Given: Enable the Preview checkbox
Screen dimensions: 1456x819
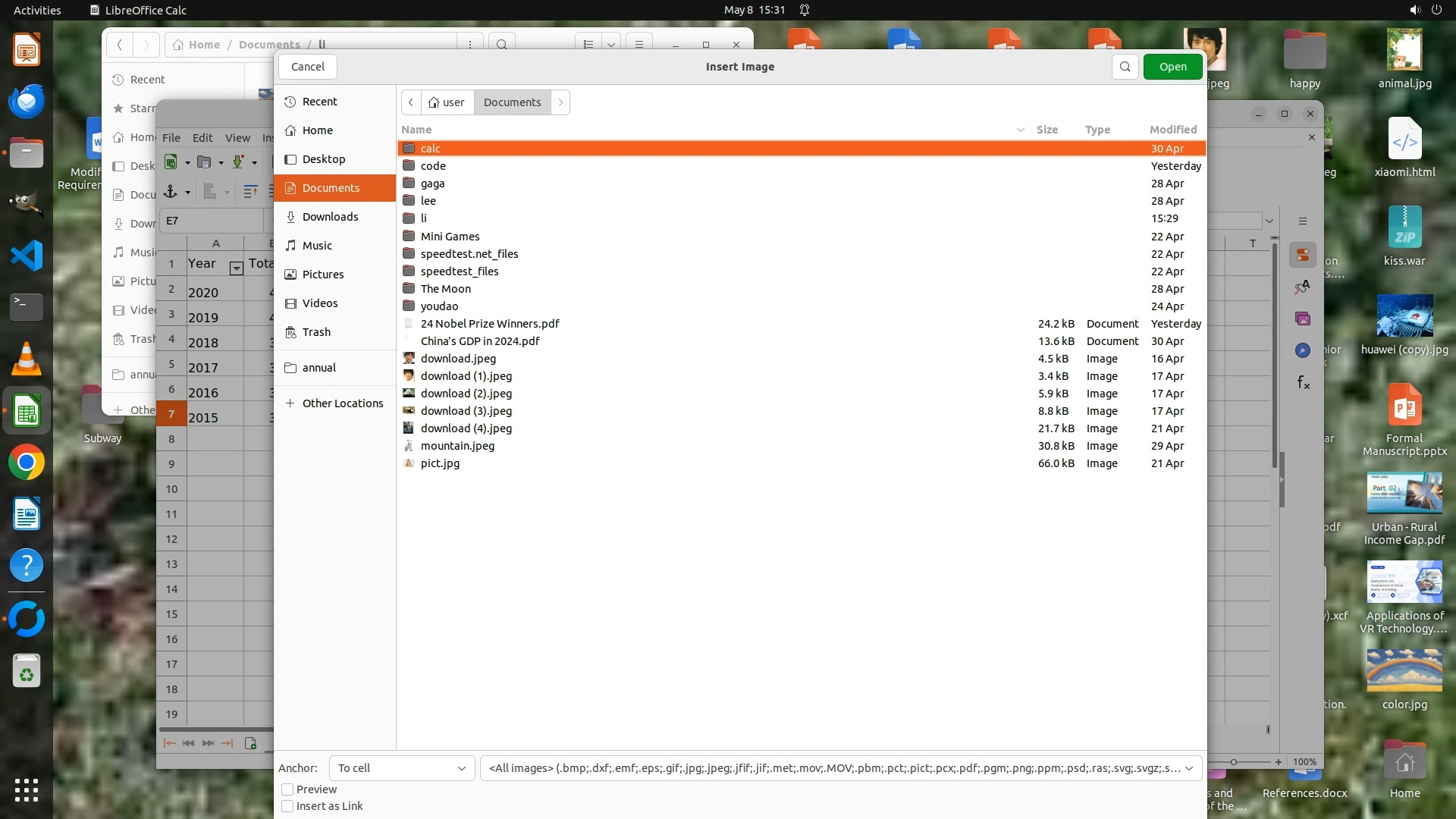Looking at the screenshot, I should tap(287, 789).
